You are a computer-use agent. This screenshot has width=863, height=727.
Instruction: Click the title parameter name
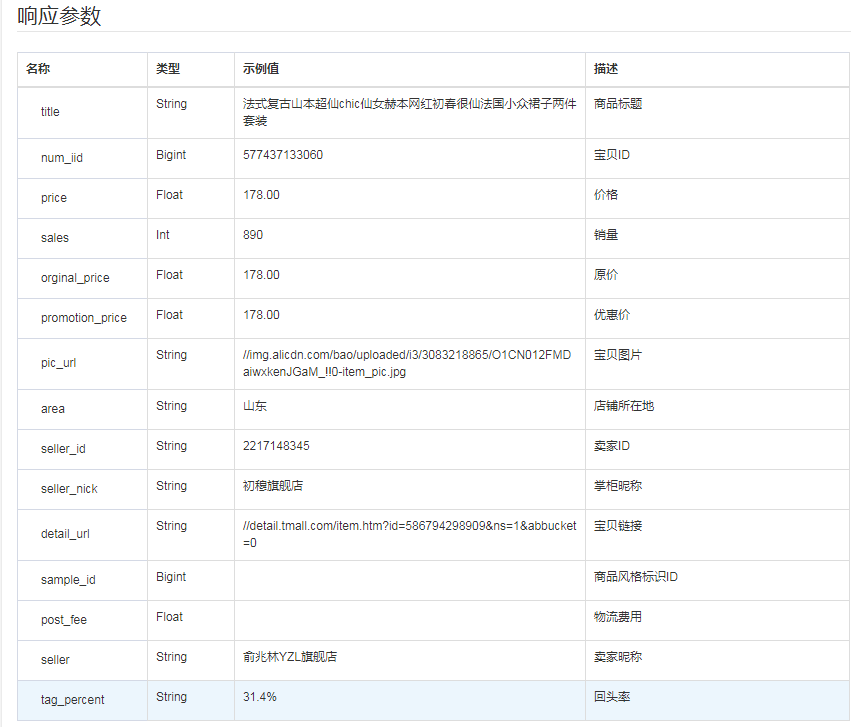(50, 112)
